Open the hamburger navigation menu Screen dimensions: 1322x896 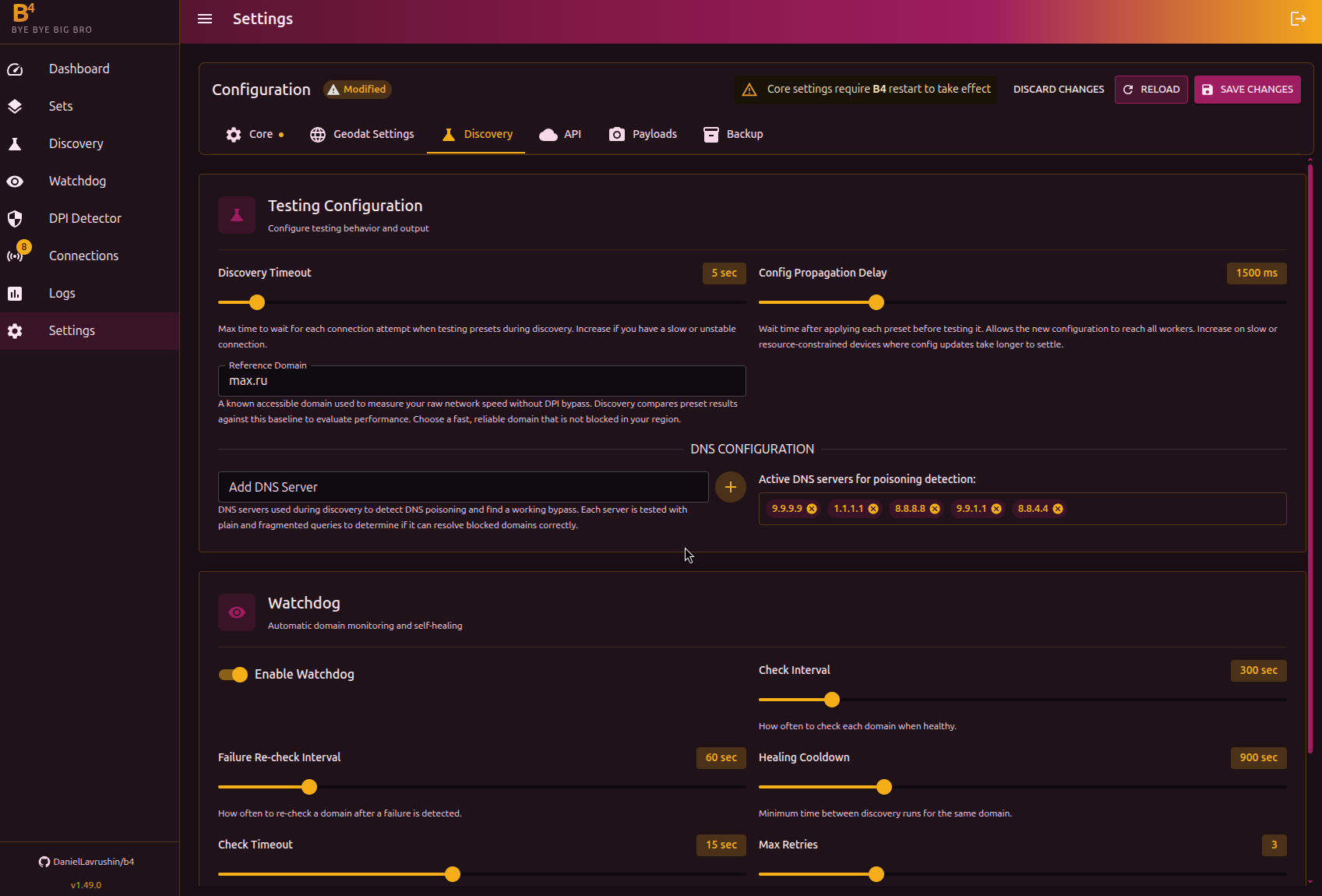[x=205, y=19]
